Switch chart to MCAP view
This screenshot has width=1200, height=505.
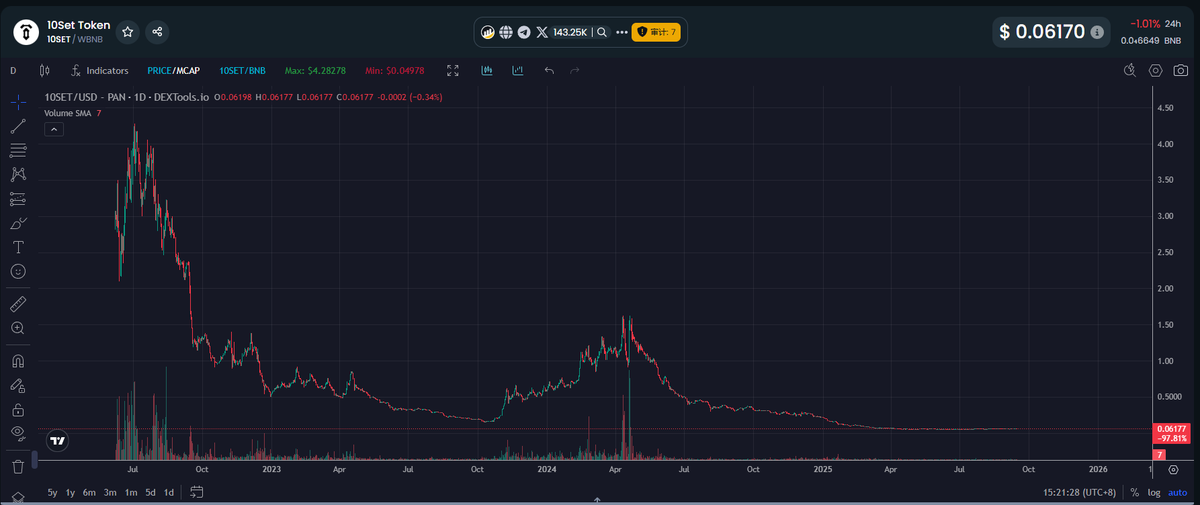pos(189,71)
